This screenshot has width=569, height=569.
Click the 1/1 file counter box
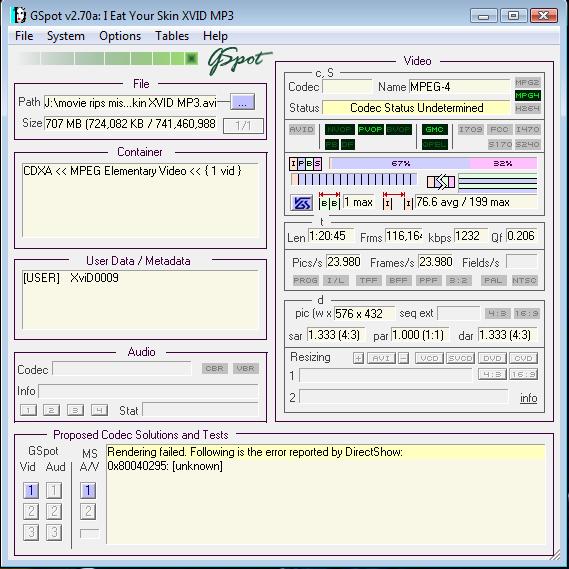click(243, 126)
